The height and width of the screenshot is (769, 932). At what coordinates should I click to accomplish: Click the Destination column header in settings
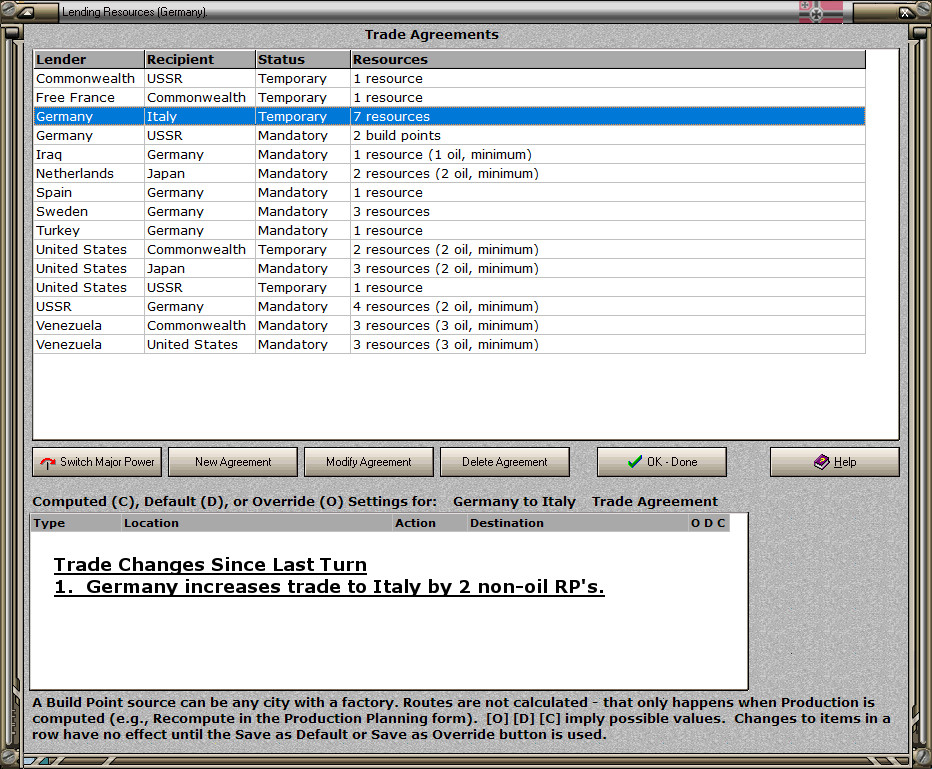tap(578, 523)
